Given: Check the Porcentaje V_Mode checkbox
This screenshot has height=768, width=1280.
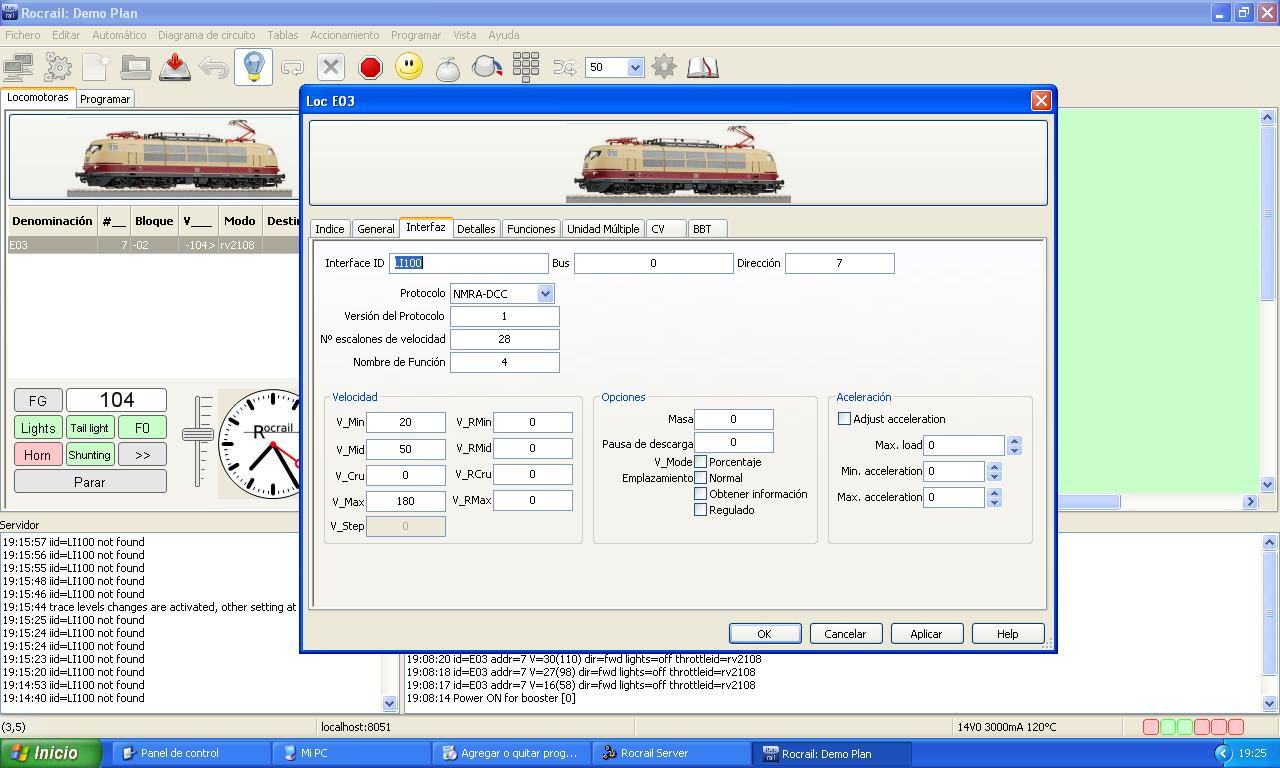Looking at the screenshot, I should [701, 462].
